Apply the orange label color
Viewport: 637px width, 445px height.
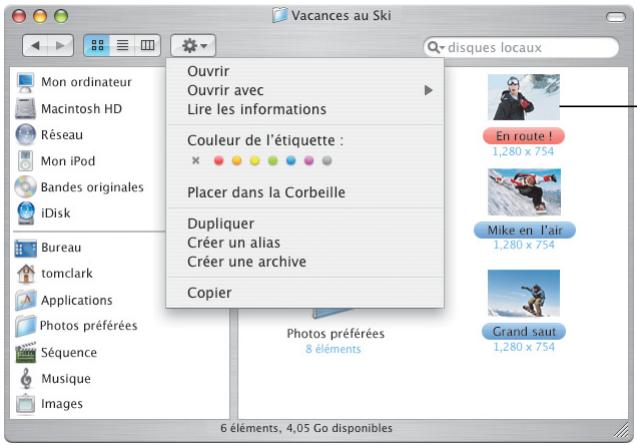click(x=236, y=161)
